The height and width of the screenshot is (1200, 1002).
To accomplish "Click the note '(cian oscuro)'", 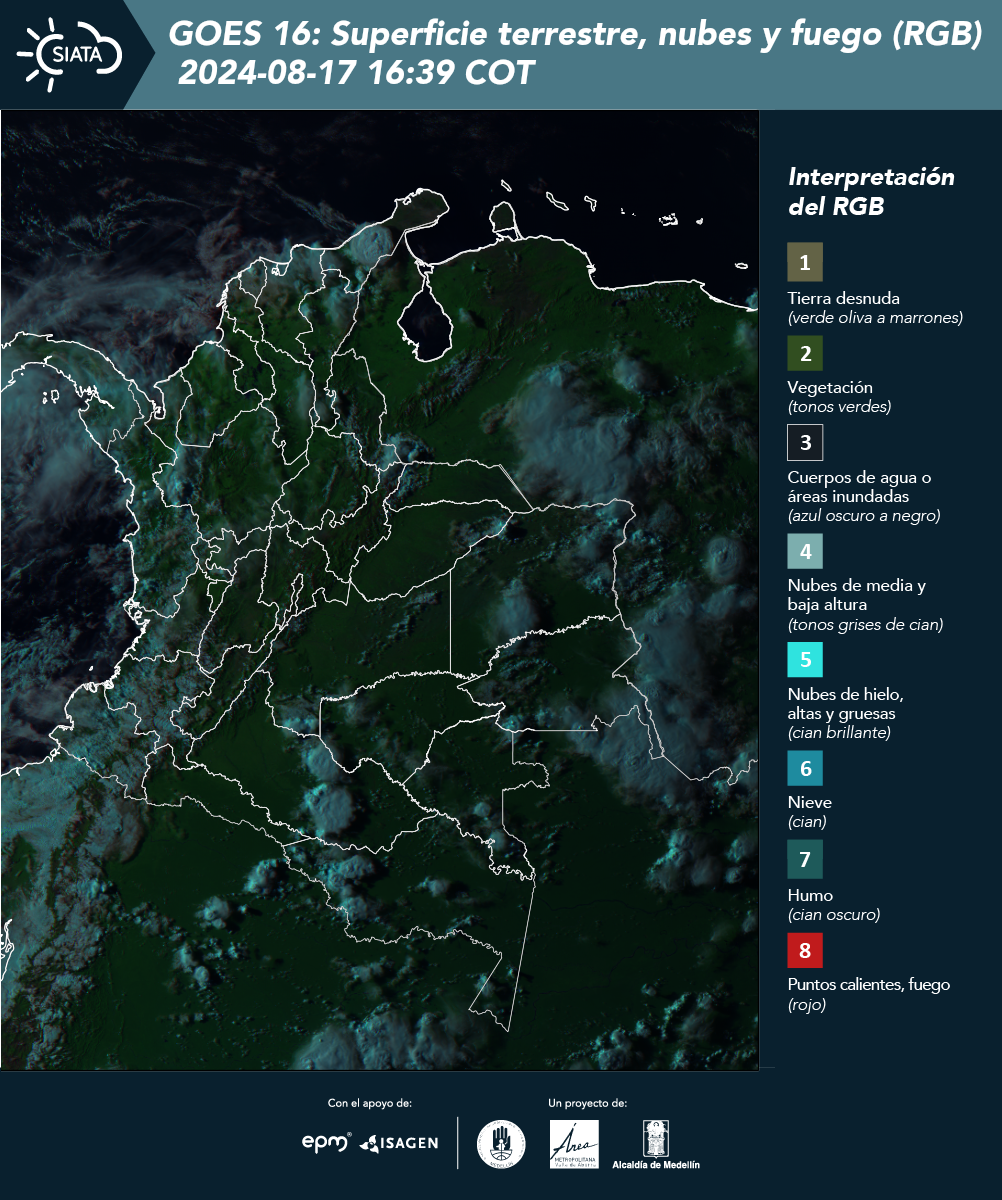I will (834, 915).
